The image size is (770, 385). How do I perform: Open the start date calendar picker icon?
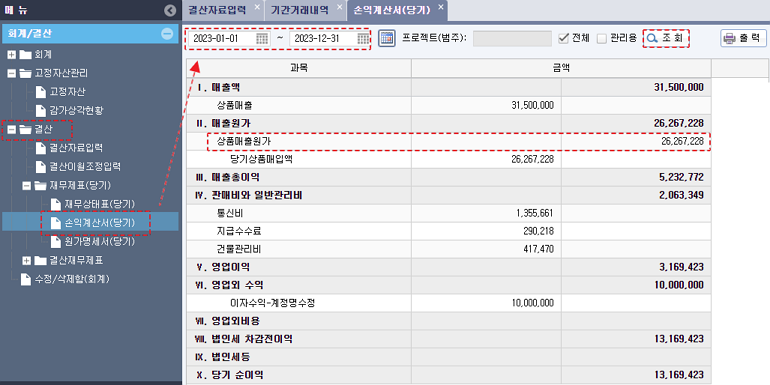pos(262,39)
